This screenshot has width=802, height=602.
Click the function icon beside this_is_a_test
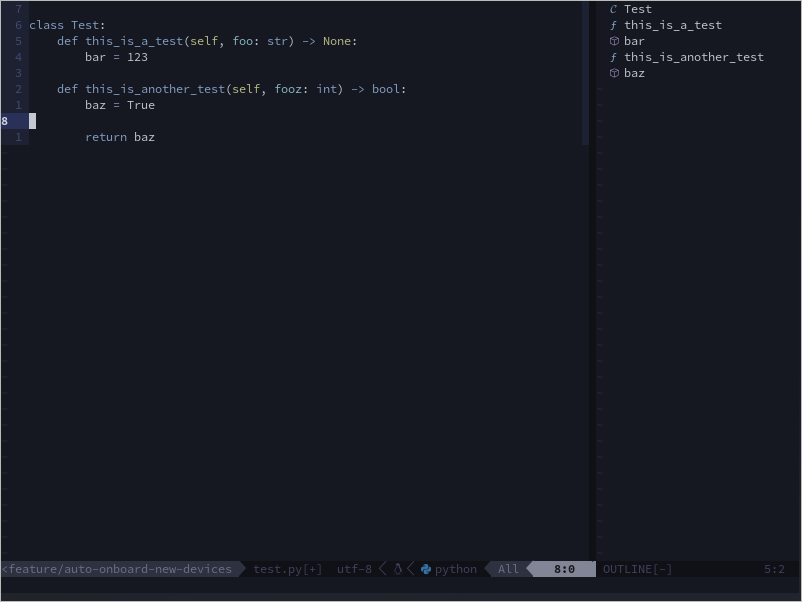coord(614,25)
